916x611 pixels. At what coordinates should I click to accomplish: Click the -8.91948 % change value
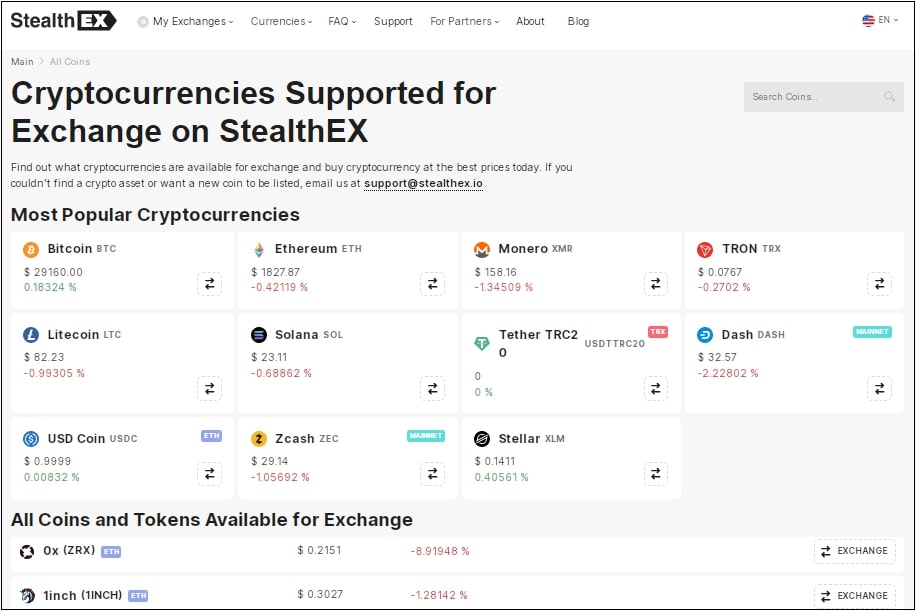440,551
